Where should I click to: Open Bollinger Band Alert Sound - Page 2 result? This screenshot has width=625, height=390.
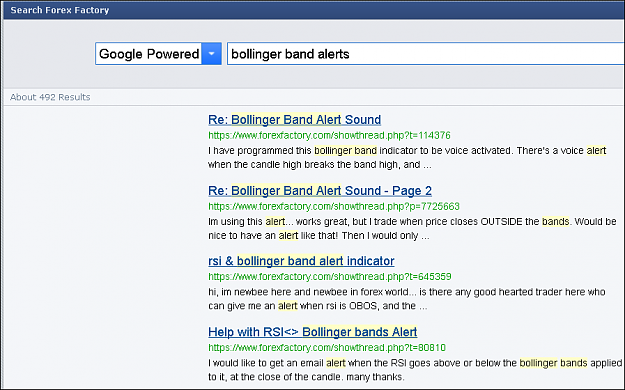click(320, 191)
